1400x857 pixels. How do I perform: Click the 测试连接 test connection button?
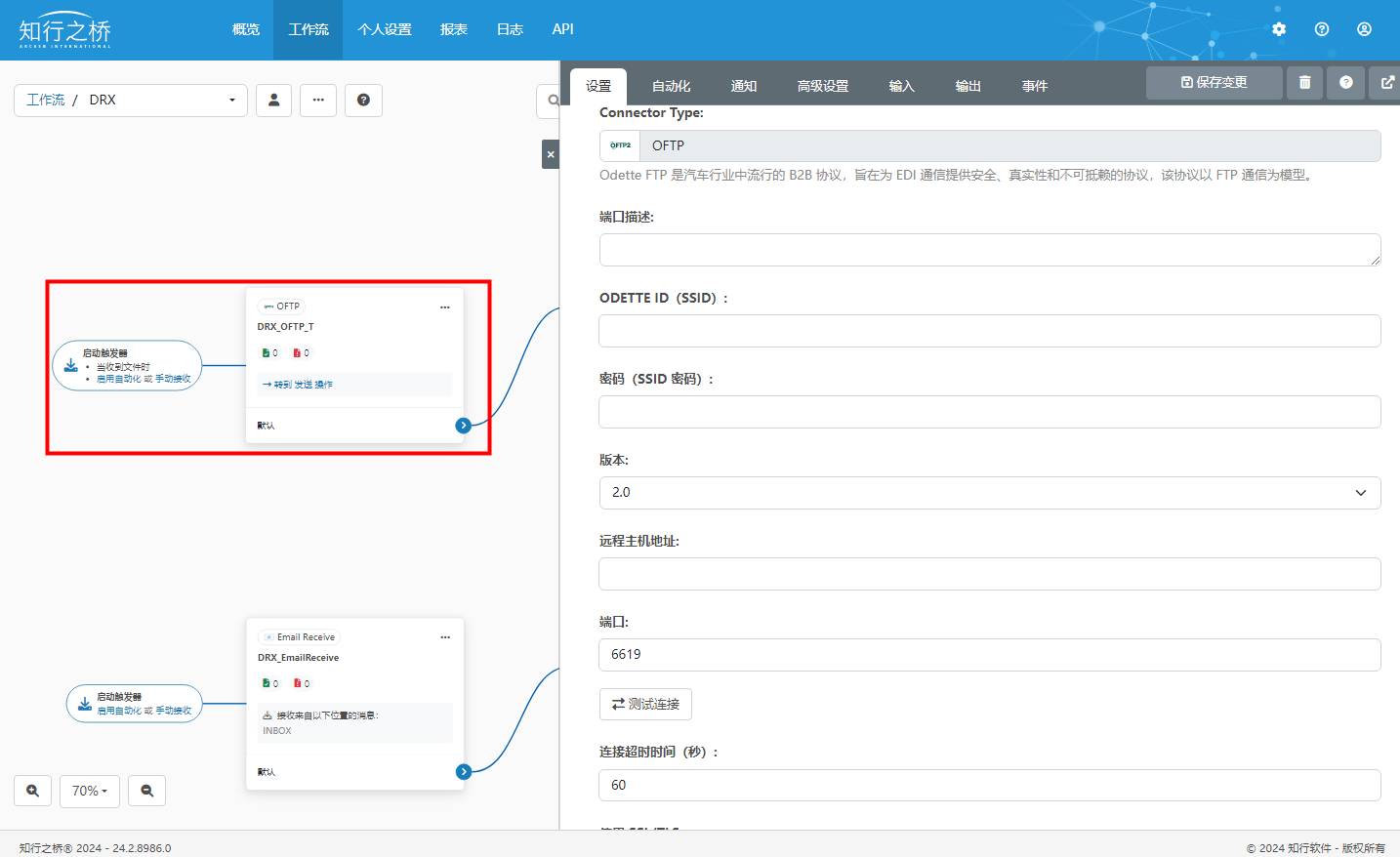[645, 704]
